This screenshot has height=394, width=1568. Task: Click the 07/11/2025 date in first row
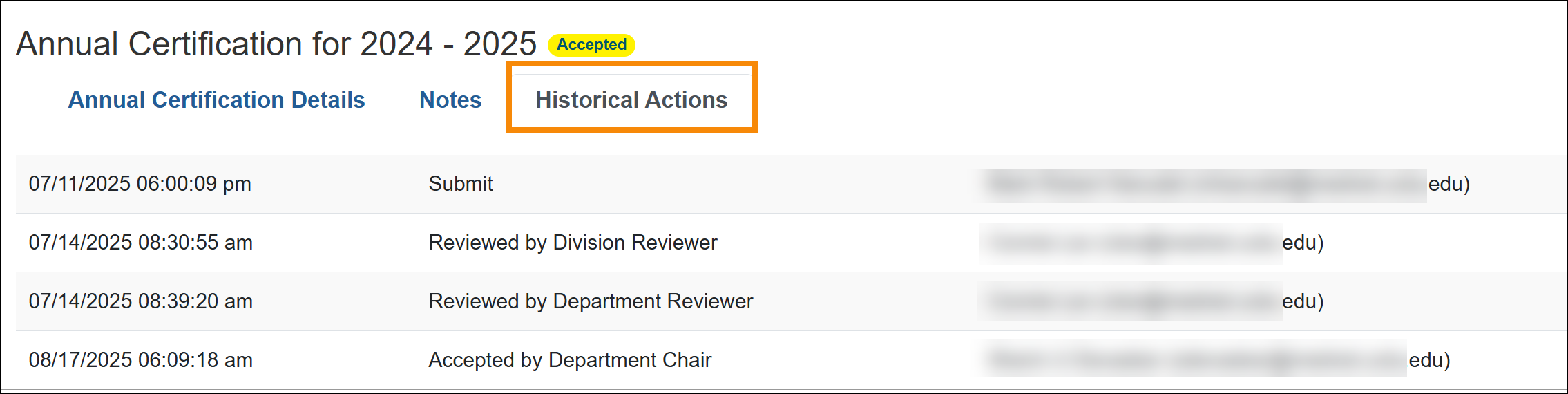click(x=79, y=184)
